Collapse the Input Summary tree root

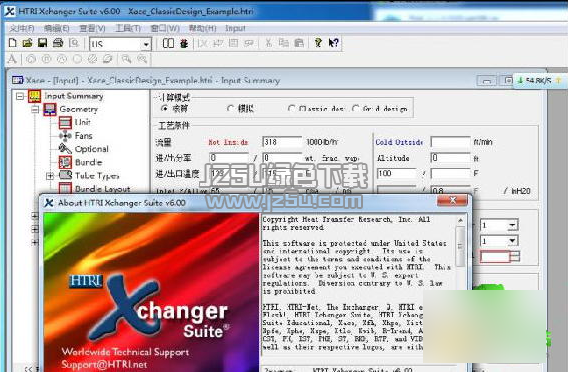20,96
